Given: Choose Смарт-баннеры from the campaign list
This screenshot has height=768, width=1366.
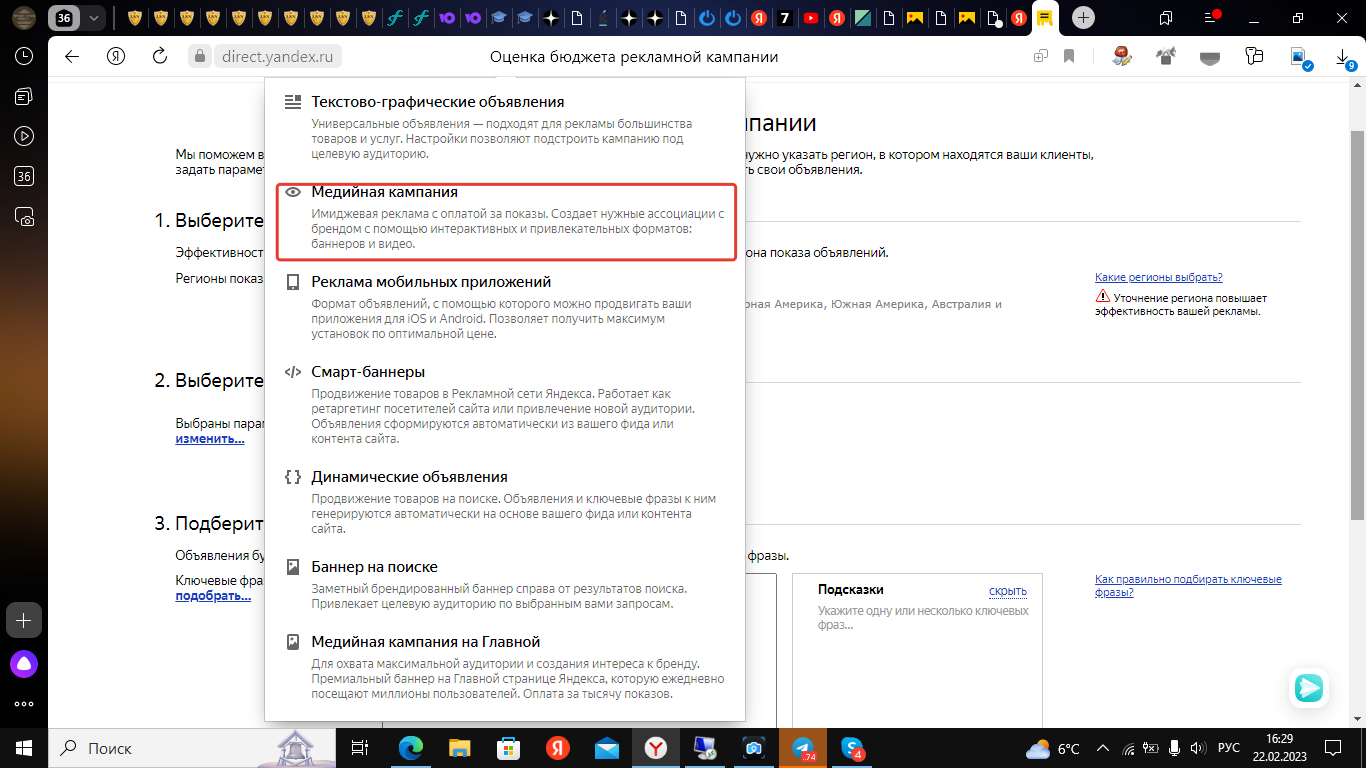Looking at the screenshot, I should [368, 372].
